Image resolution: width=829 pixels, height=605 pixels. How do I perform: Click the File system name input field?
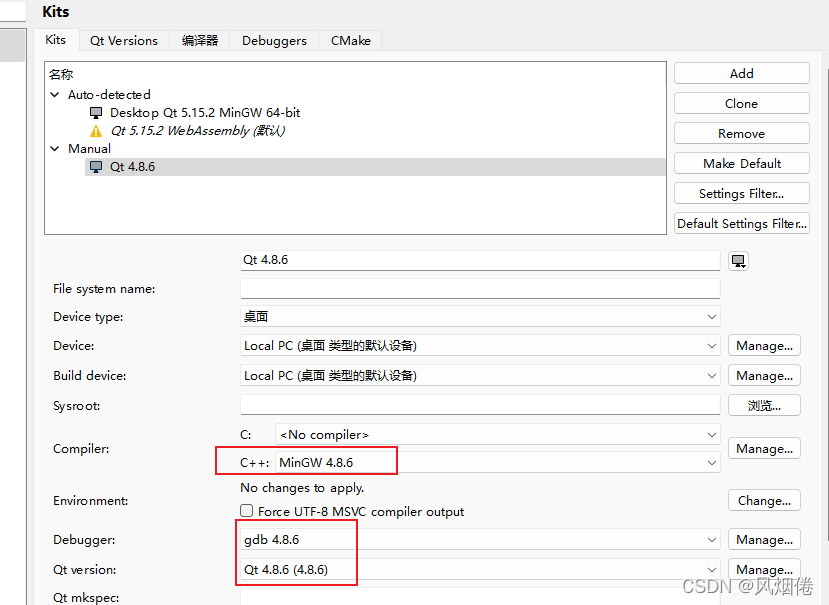(480, 289)
